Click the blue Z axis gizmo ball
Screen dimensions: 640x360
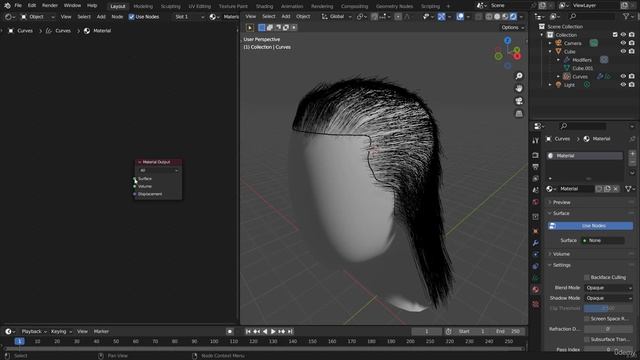point(507,40)
